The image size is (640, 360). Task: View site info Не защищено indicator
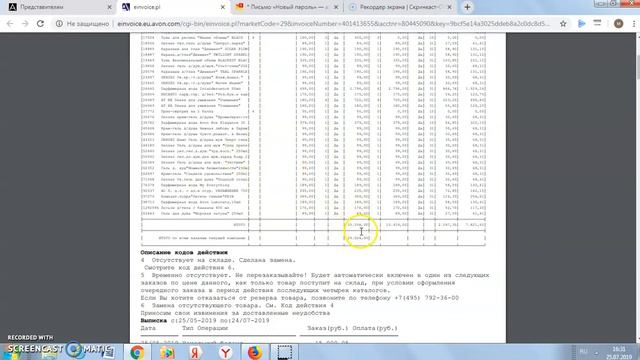click(82, 24)
